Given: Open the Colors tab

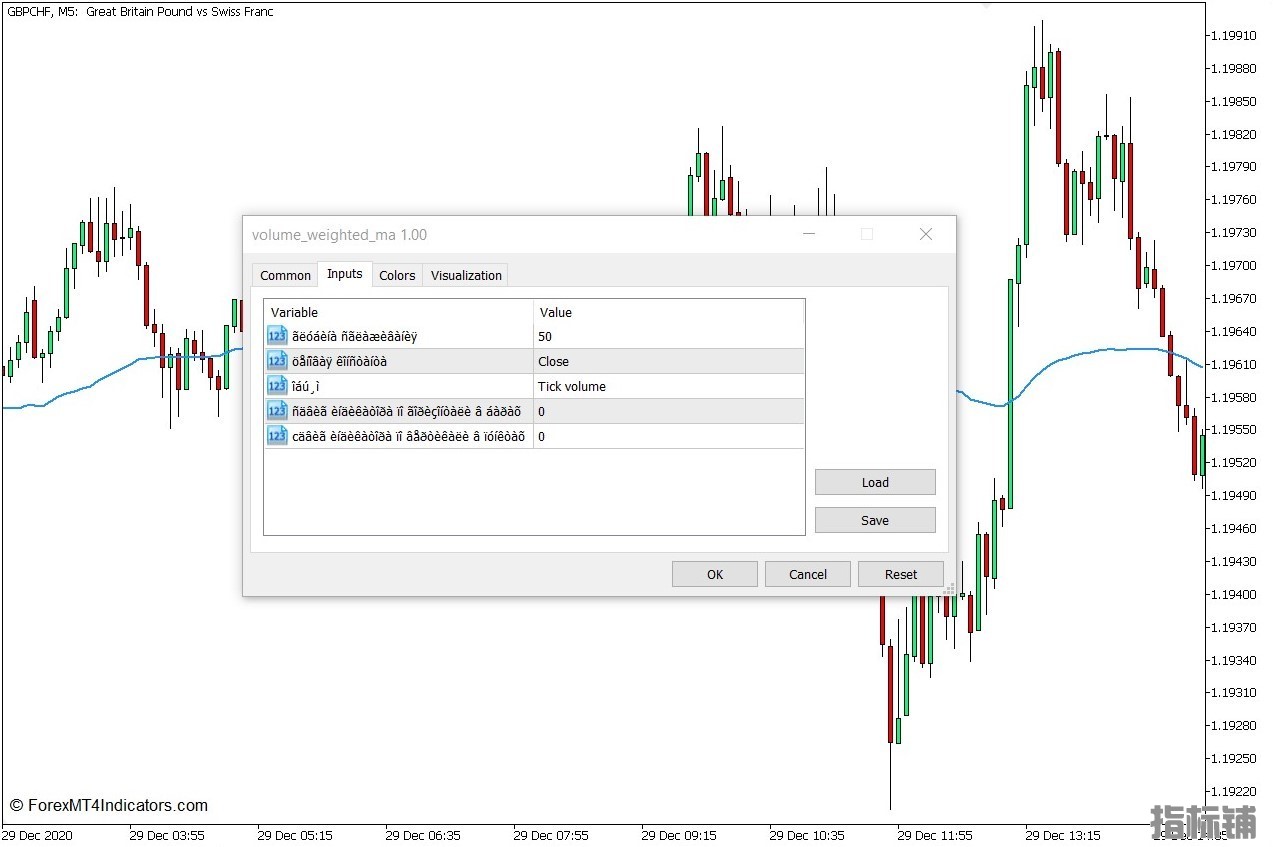Looking at the screenshot, I should [397, 275].
